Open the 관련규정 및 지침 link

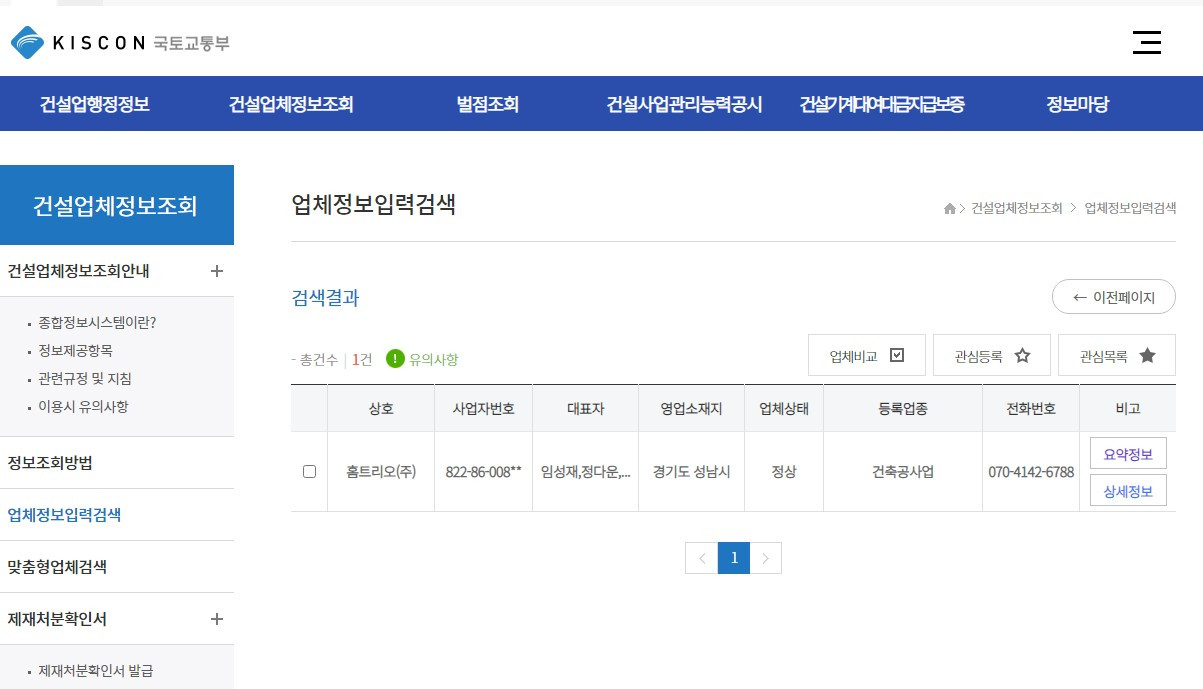85,379
